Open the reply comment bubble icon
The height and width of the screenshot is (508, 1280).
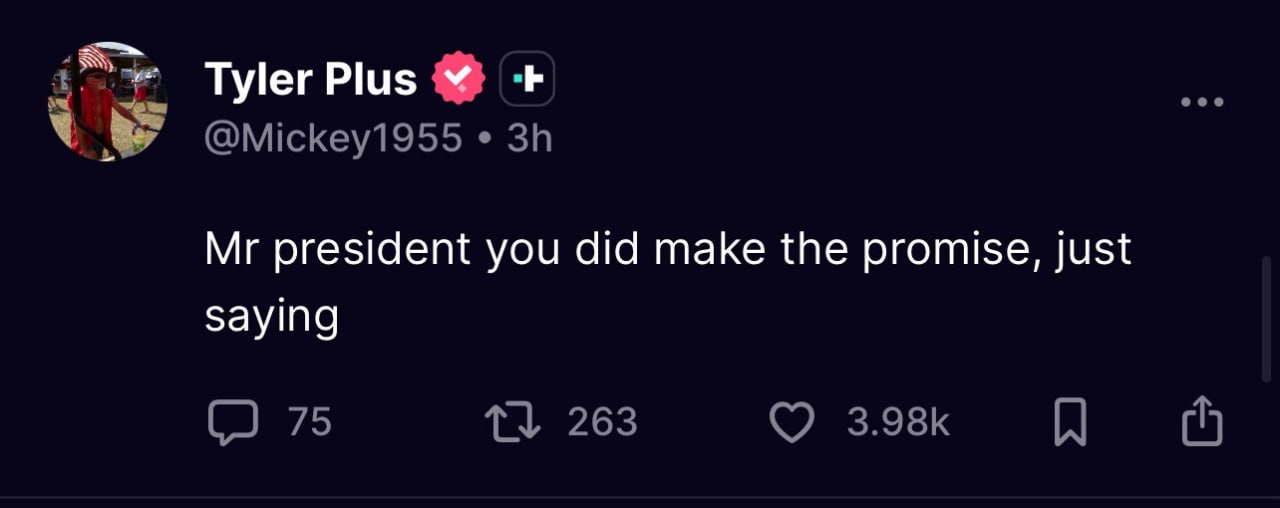tap(232, 422)
